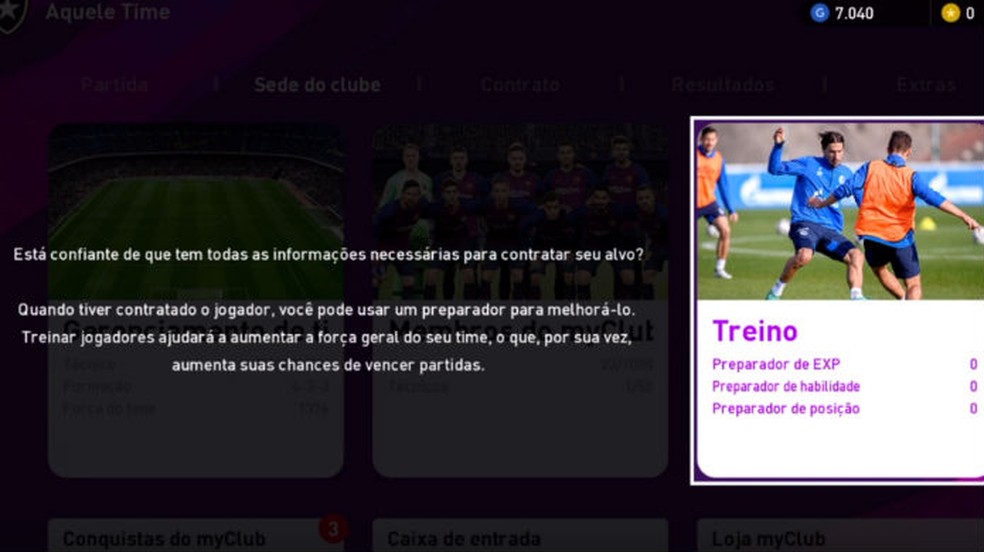Choose the Preparador de EXP entry

(x=844, y=364)
